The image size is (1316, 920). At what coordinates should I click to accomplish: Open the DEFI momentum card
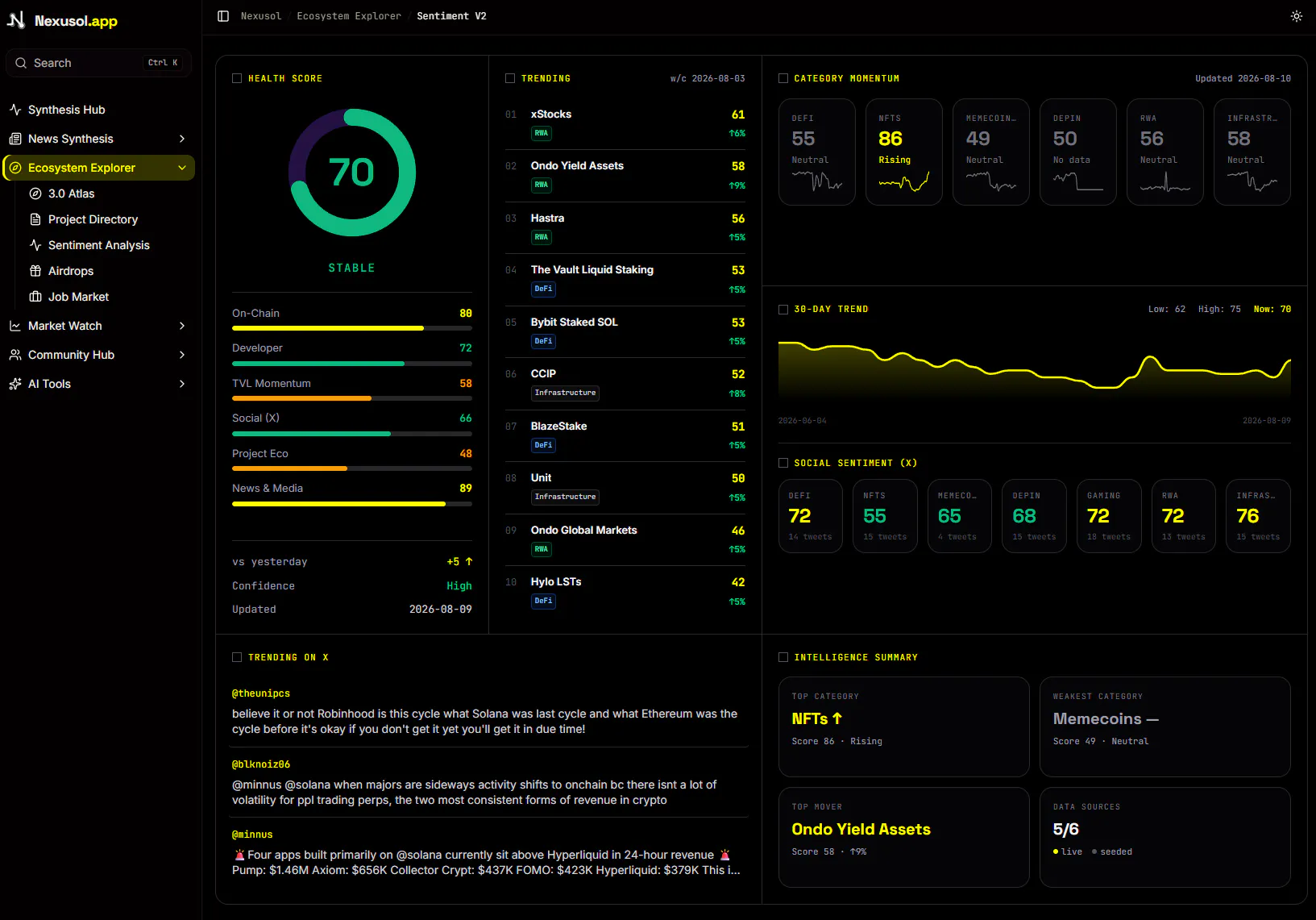(x=817, y=152)
